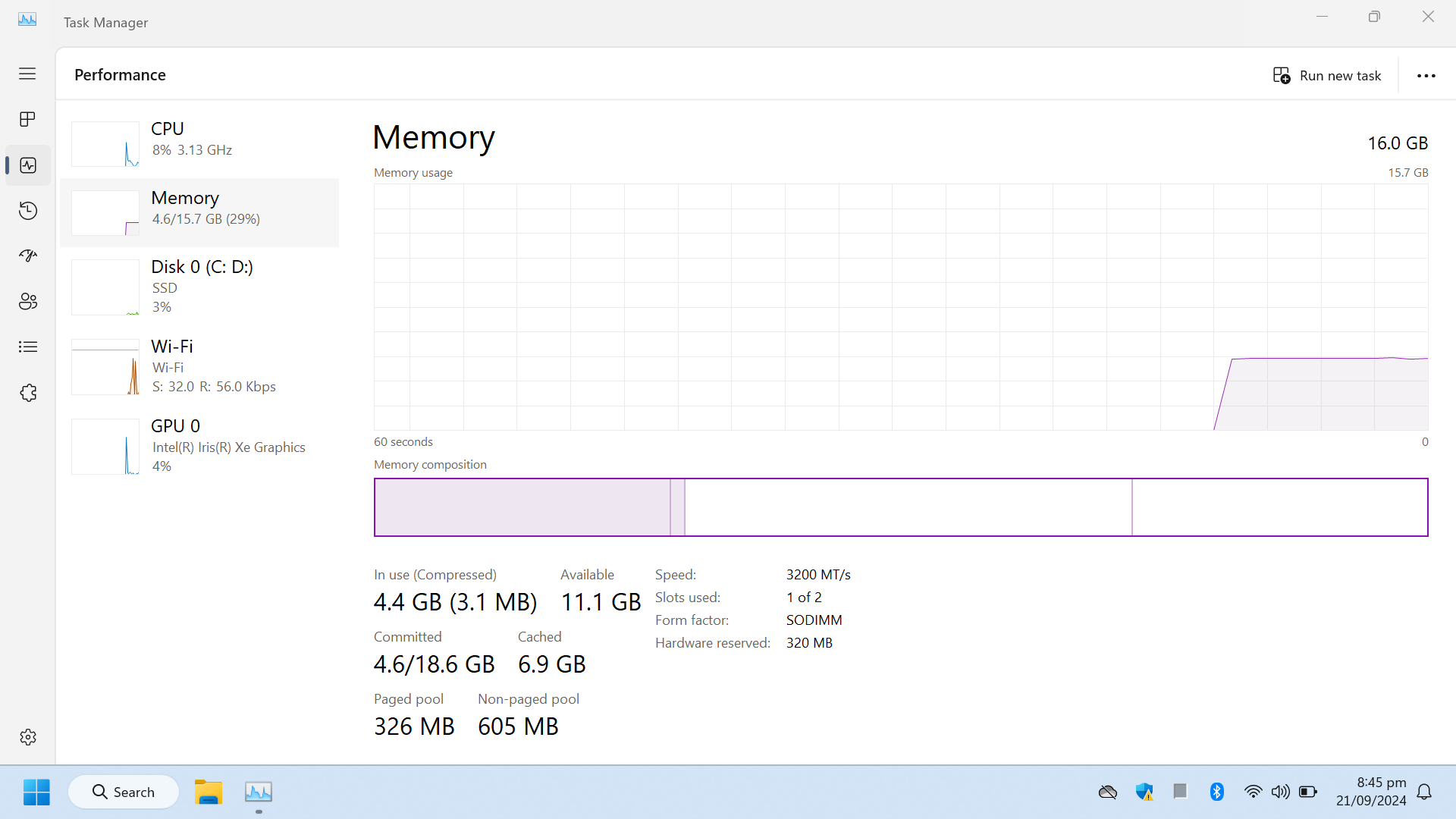
Task: Open the Users page icon
Action: pos(28,301)
